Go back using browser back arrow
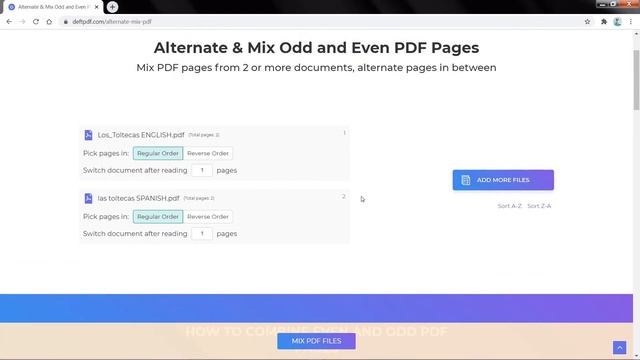The width and height of the screenshot is (640, 360). pyautogui.click(x=9, y=22)
